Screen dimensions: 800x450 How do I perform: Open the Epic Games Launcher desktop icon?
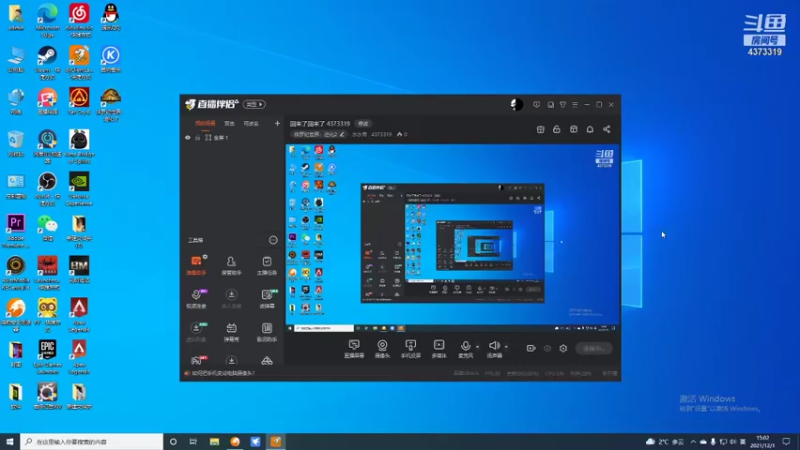click(x=47, y=357)
